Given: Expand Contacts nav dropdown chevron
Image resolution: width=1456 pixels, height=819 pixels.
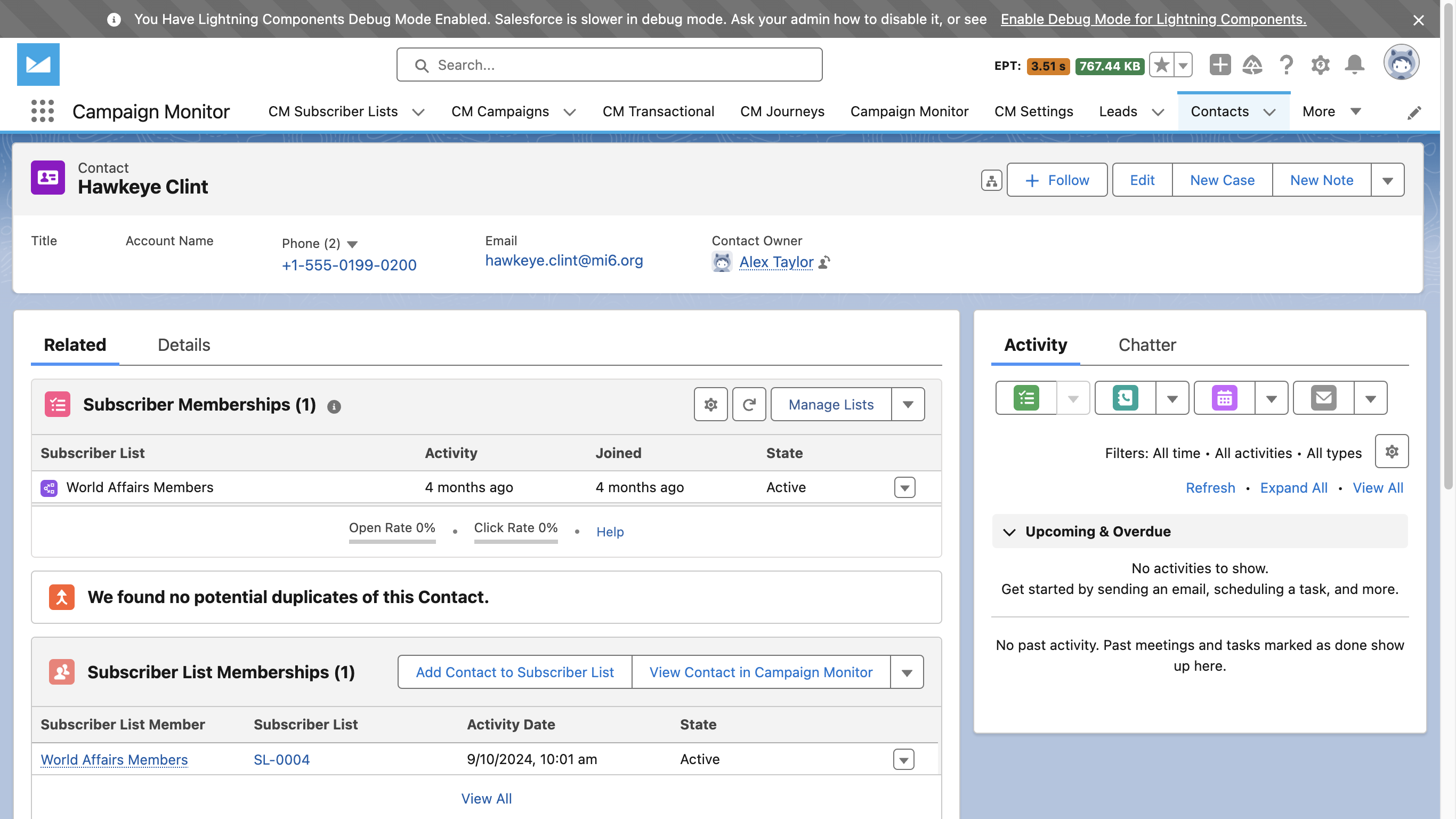Looking at the screenshot, I should click(1269, 112).
